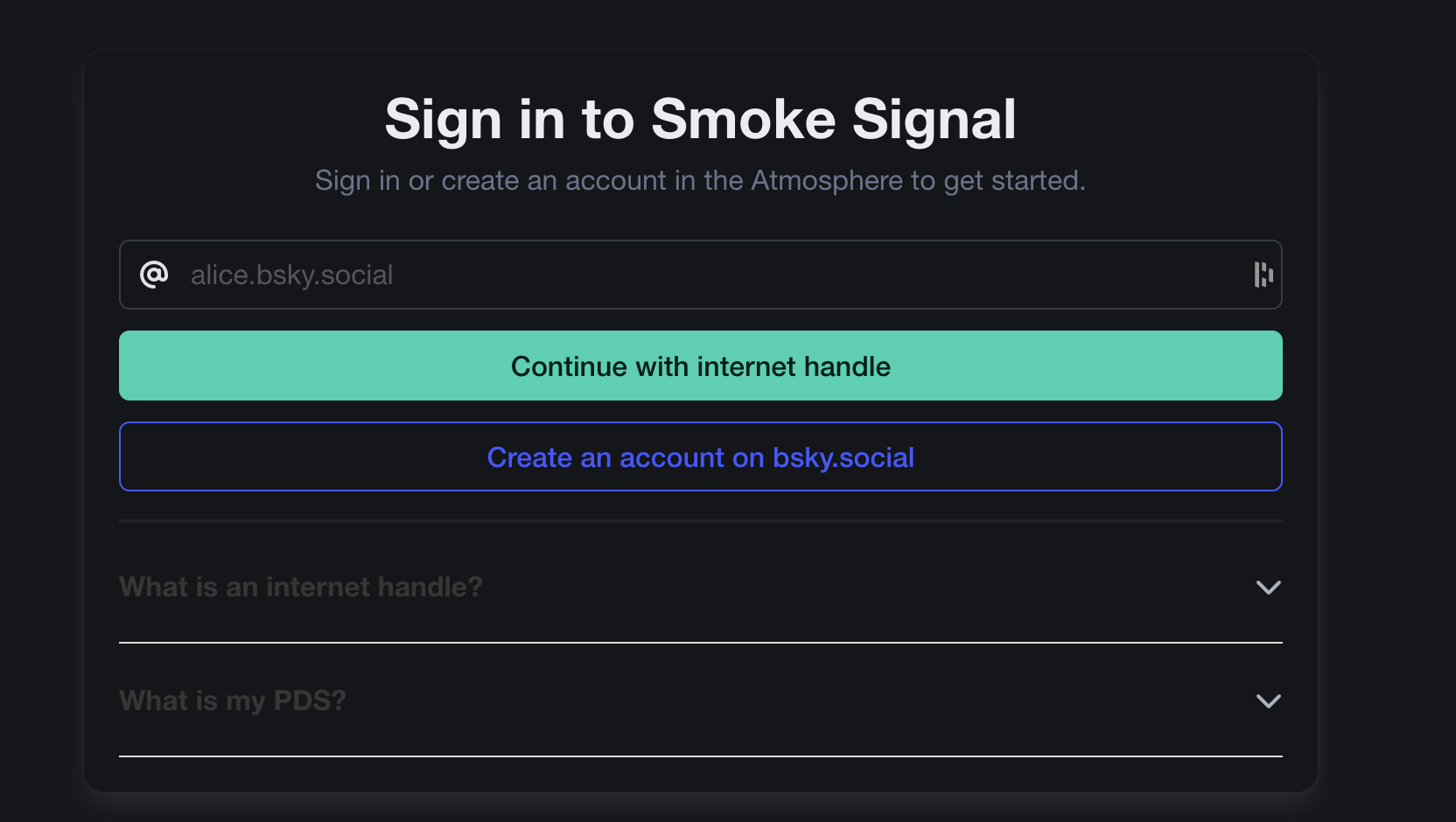Image resolution: width=1456 pixels, height=822 pixels.
Task: Toggle the PDS FAQ chevron
Action: pyautogui.click(x=1268, y=701)
